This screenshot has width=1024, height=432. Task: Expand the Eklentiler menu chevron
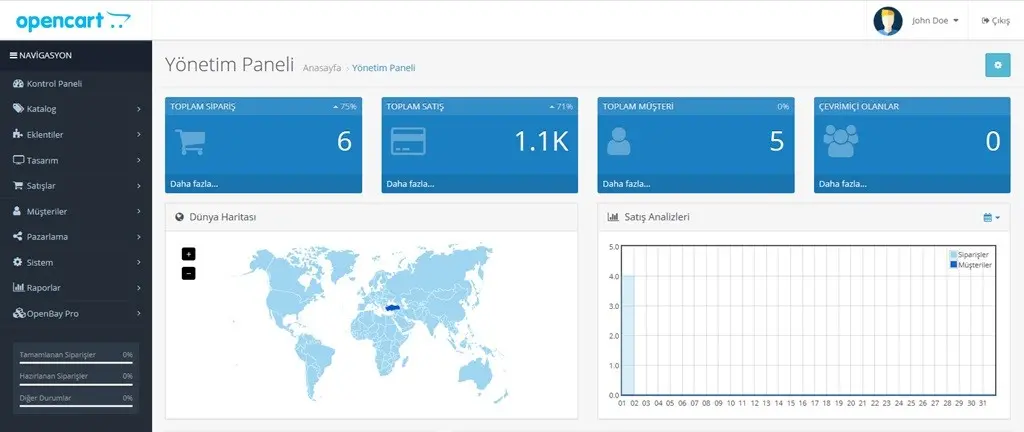pyautogui.click(x=139, y=134)
